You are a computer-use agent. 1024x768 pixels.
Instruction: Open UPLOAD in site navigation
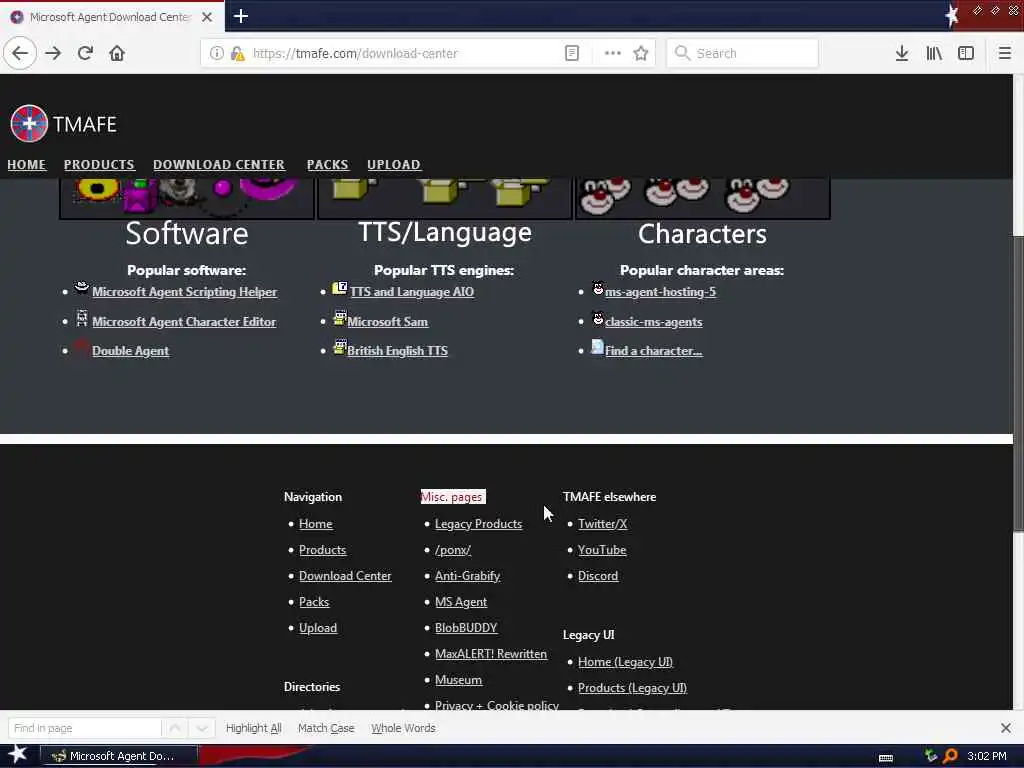click(394, 165)
